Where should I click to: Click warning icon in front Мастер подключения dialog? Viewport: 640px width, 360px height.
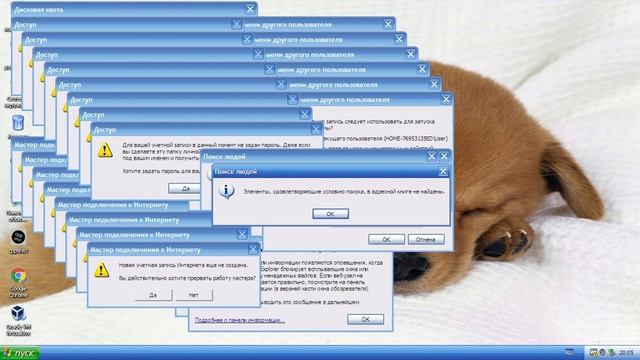click(101, 270)
